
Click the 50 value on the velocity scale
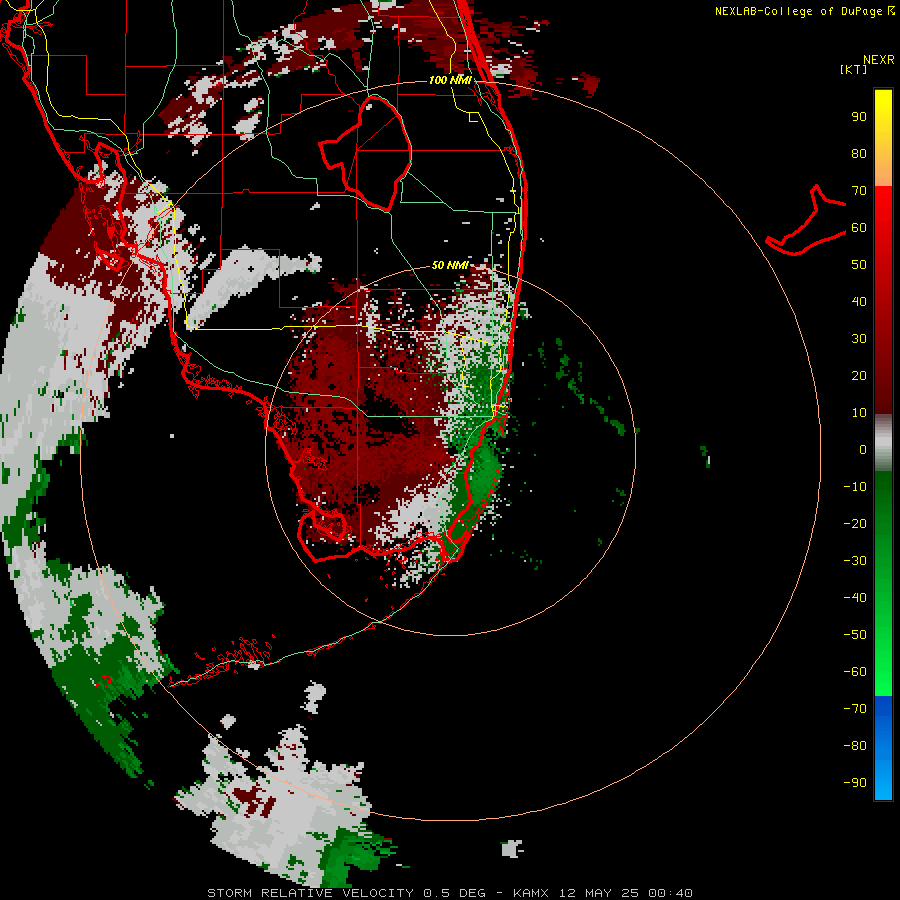pos(859,265)
